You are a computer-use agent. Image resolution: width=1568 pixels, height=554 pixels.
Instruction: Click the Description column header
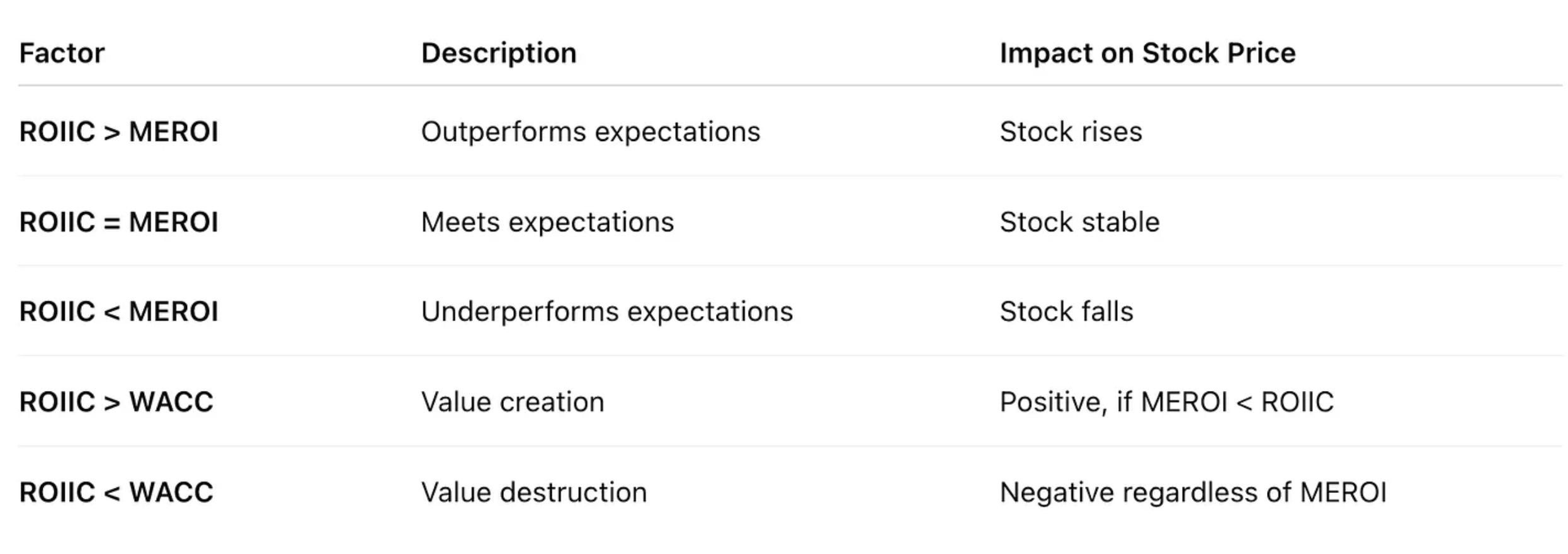(x=499, y=53)
